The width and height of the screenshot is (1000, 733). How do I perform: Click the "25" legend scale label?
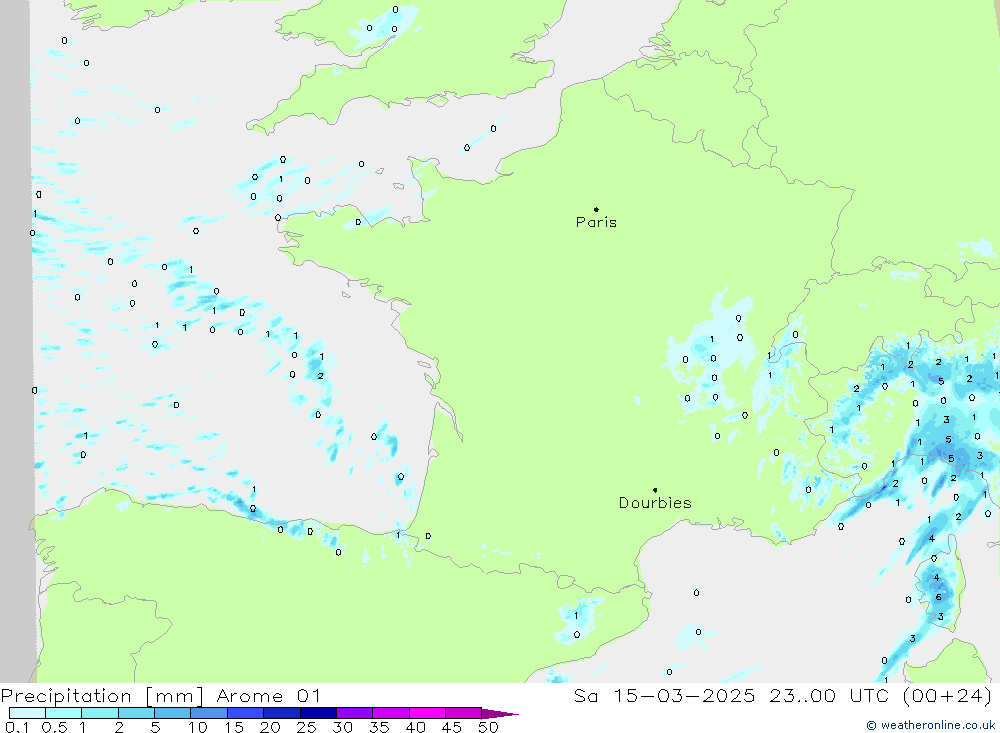306,727
